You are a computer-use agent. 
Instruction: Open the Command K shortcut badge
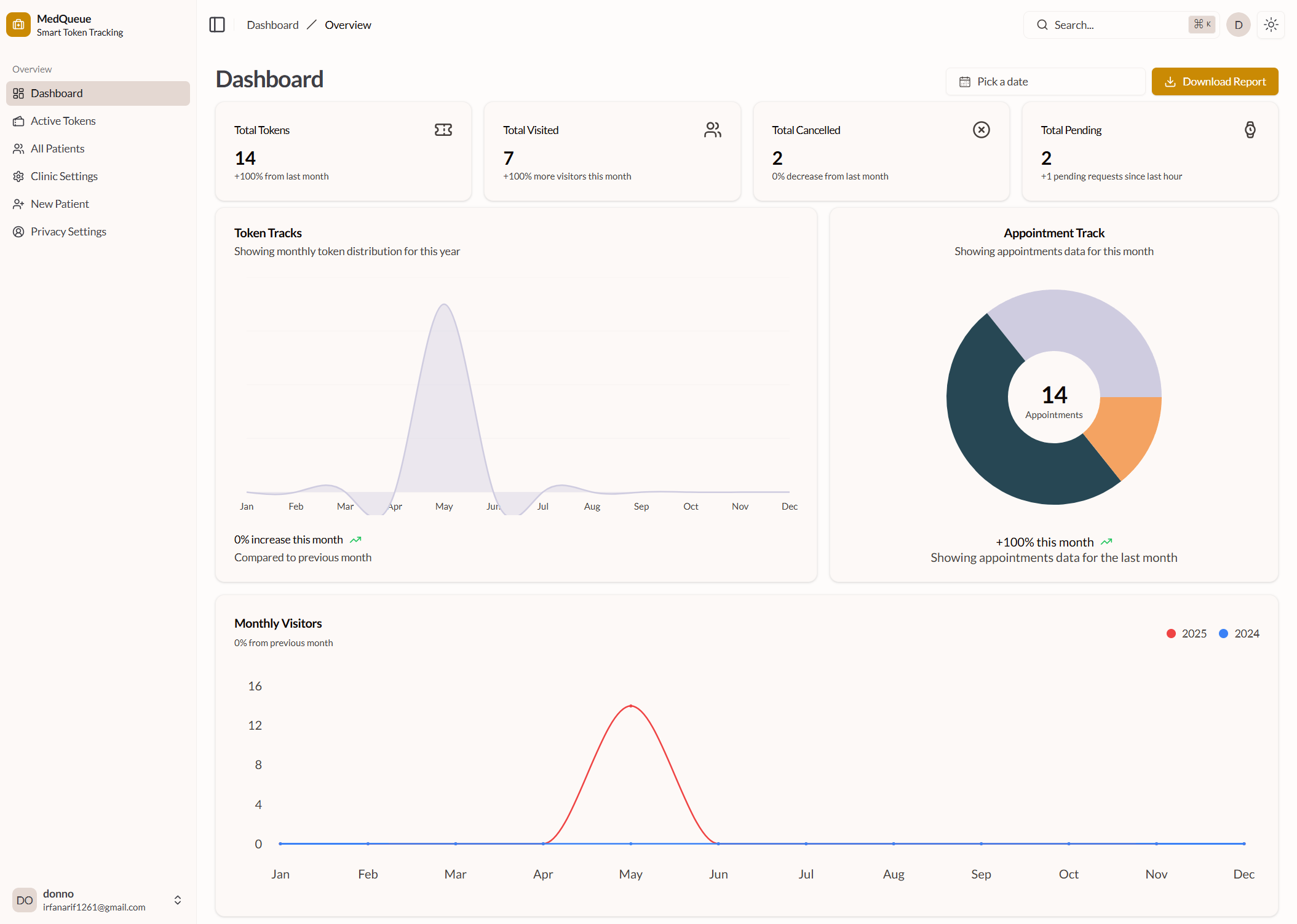[x=1202, y=25]
